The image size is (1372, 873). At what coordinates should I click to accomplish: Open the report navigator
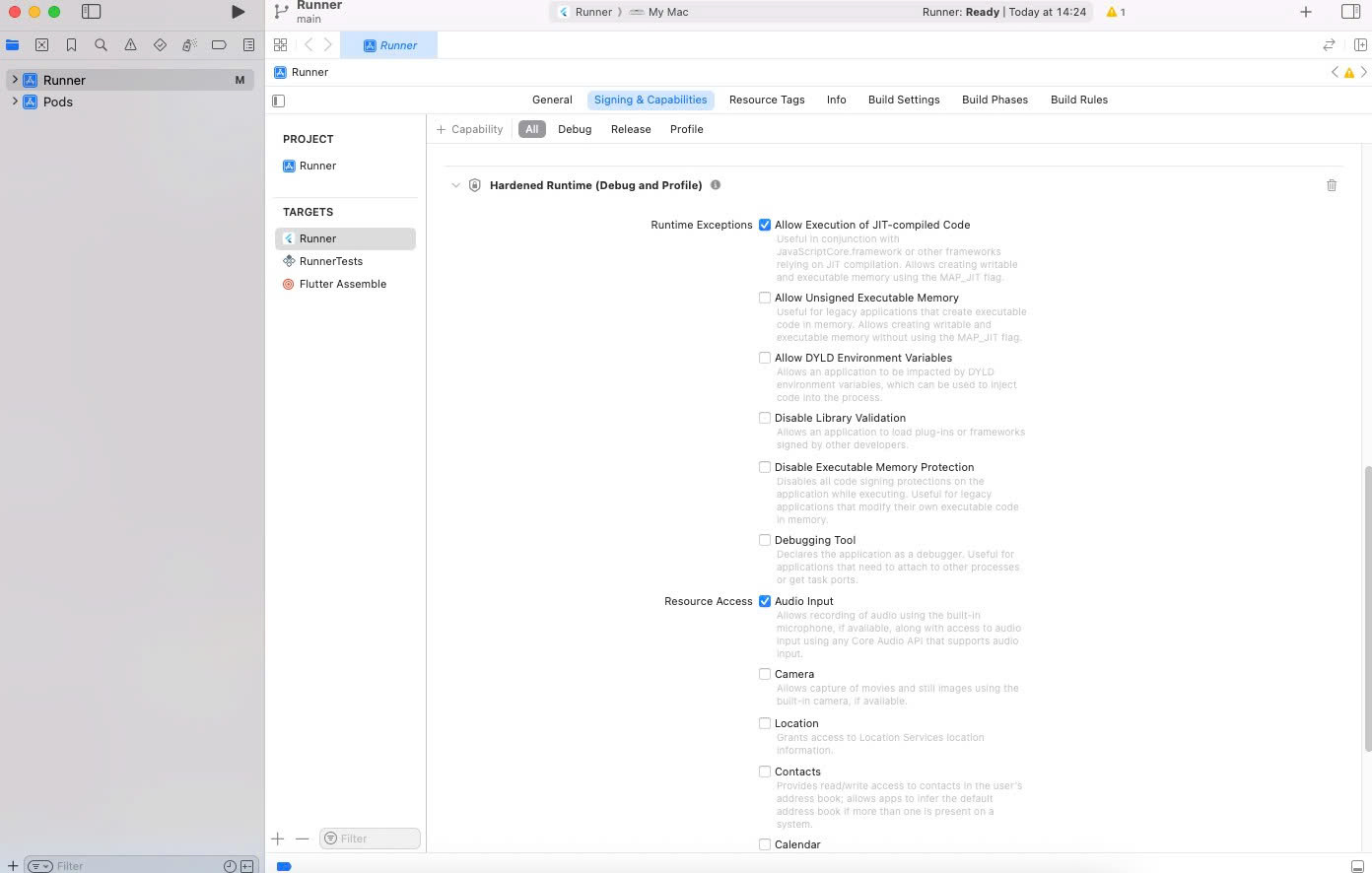(248, 44)
